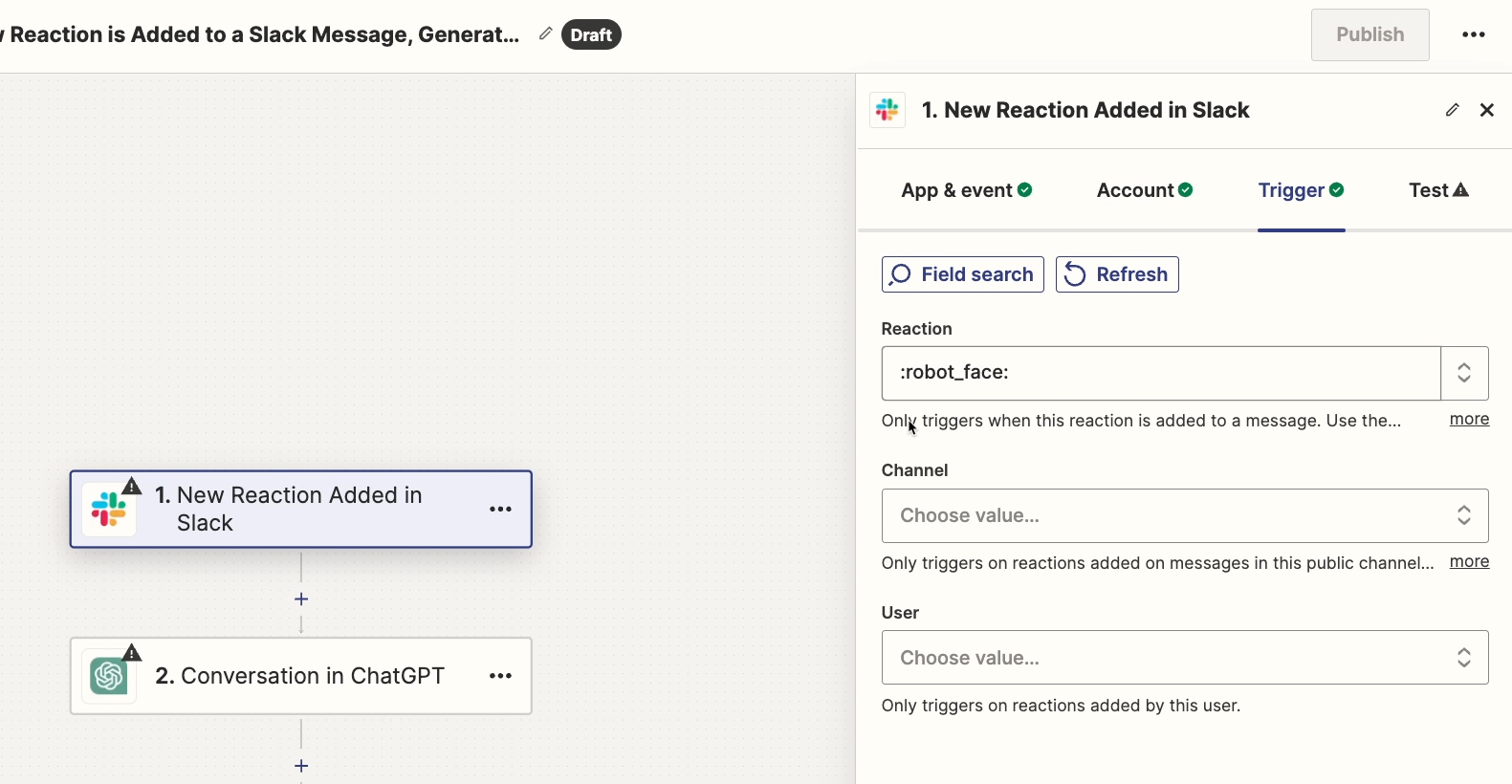This screenshot has width=1512, height=784.
Task: Open the User dropdown
Action: point(1185,658)
